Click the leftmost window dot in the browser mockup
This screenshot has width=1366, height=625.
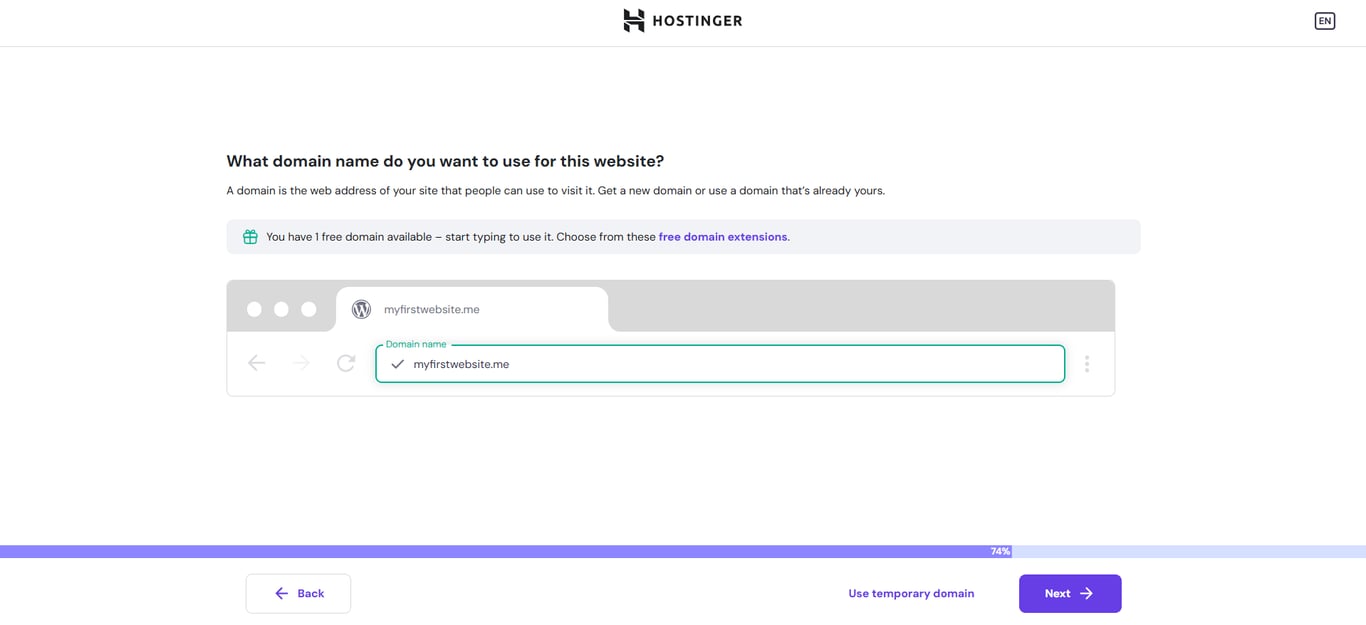pyautogui.click(x=256, y=308)
